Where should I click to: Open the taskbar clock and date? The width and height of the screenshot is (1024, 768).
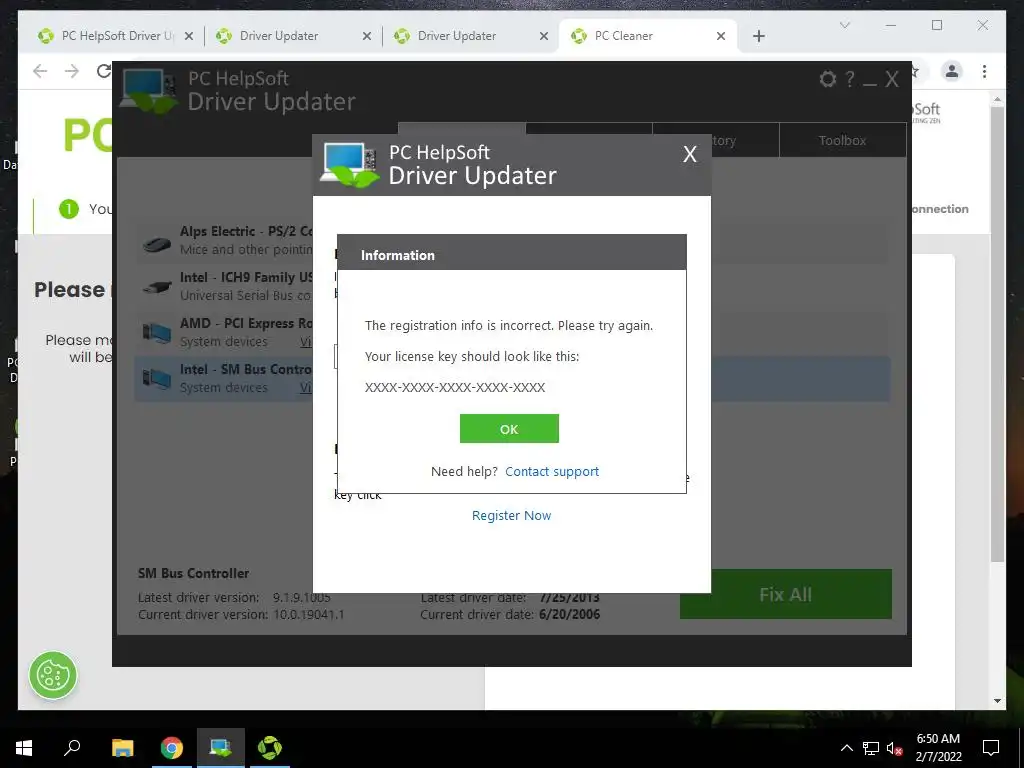pyautogui.click(x=938, y=748)
